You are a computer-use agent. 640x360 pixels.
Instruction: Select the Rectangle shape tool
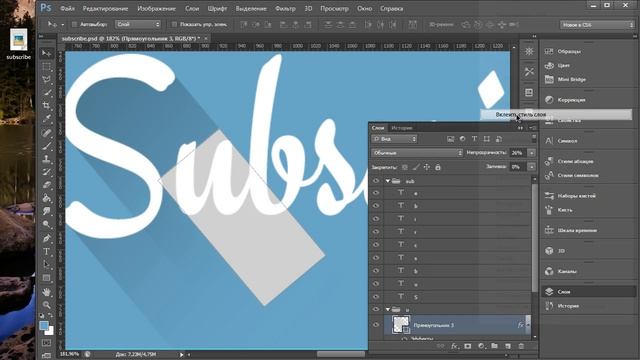pos(47,278)
